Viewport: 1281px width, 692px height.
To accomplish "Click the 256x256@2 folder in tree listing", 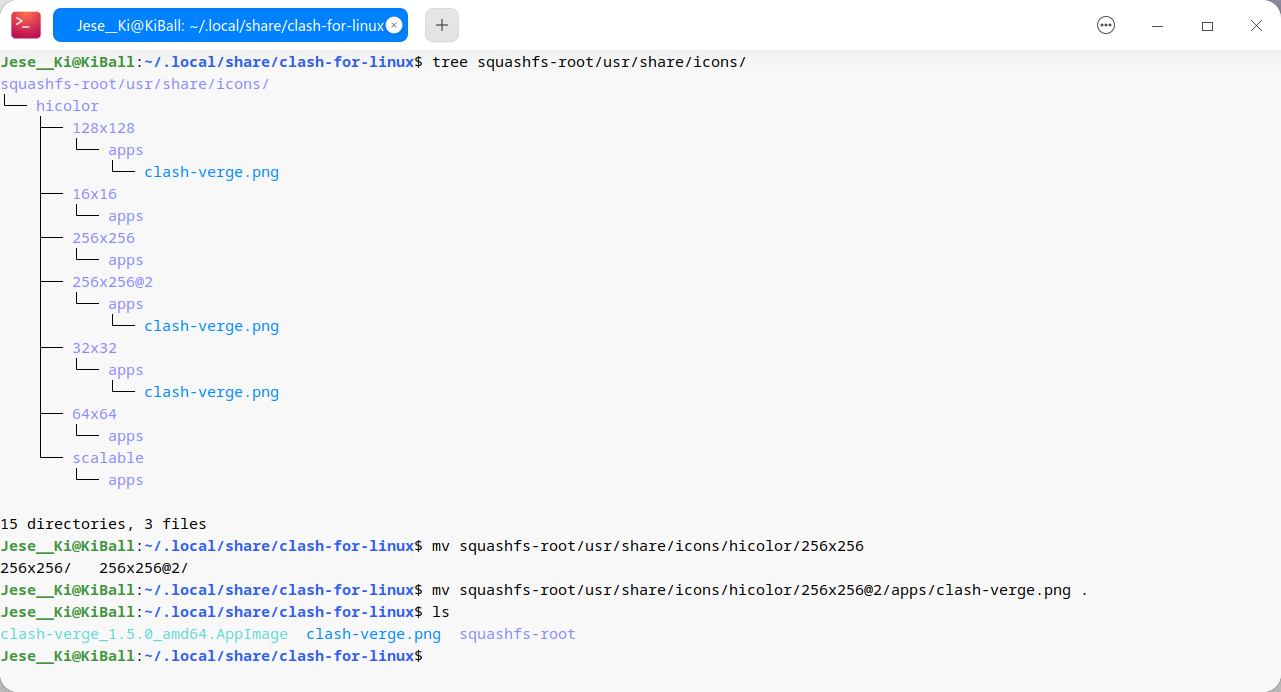I will (112, 282).
